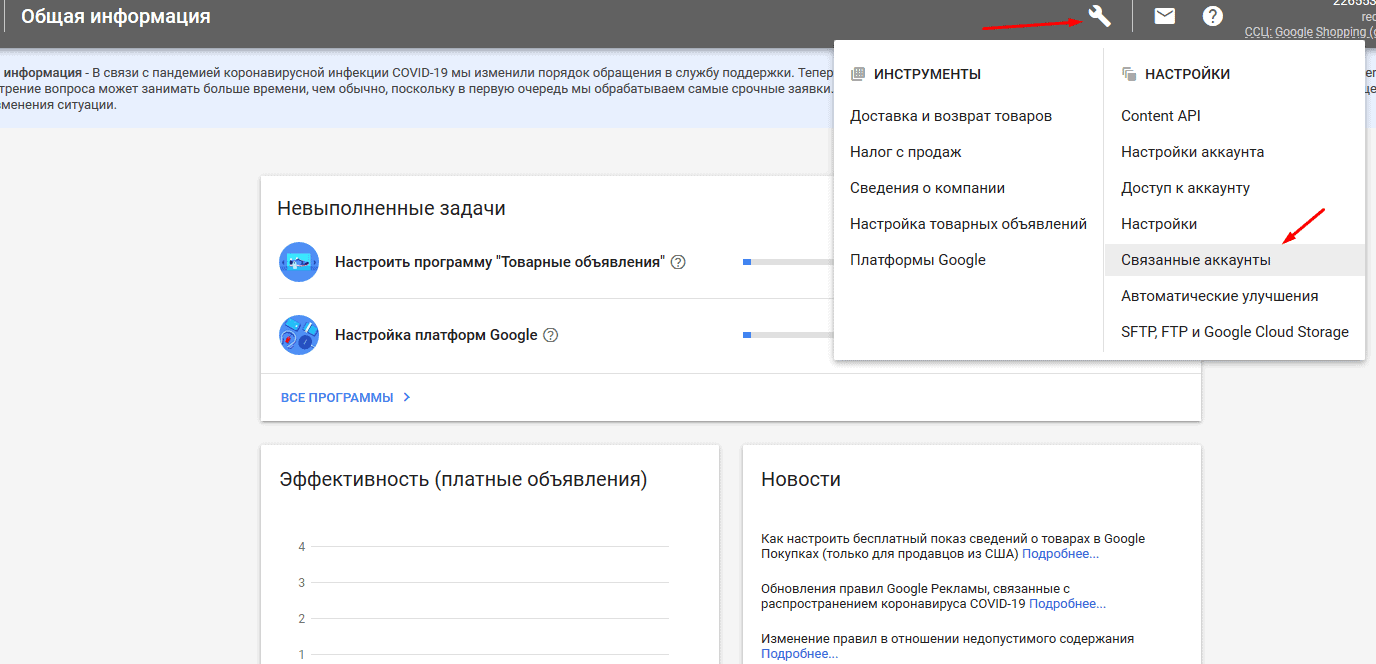Click the help question mark icon
The height and width of the screenshot is (664, 1376).
[x=1212, y=16]
